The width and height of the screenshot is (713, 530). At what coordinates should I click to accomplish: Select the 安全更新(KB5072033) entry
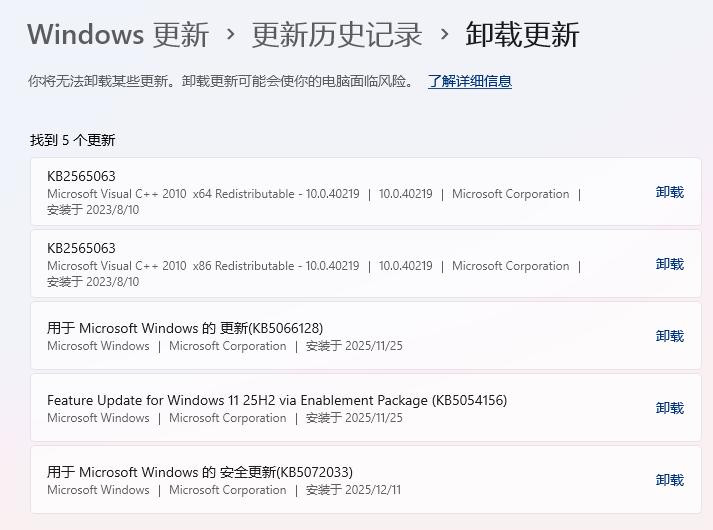tap(200, 472)
